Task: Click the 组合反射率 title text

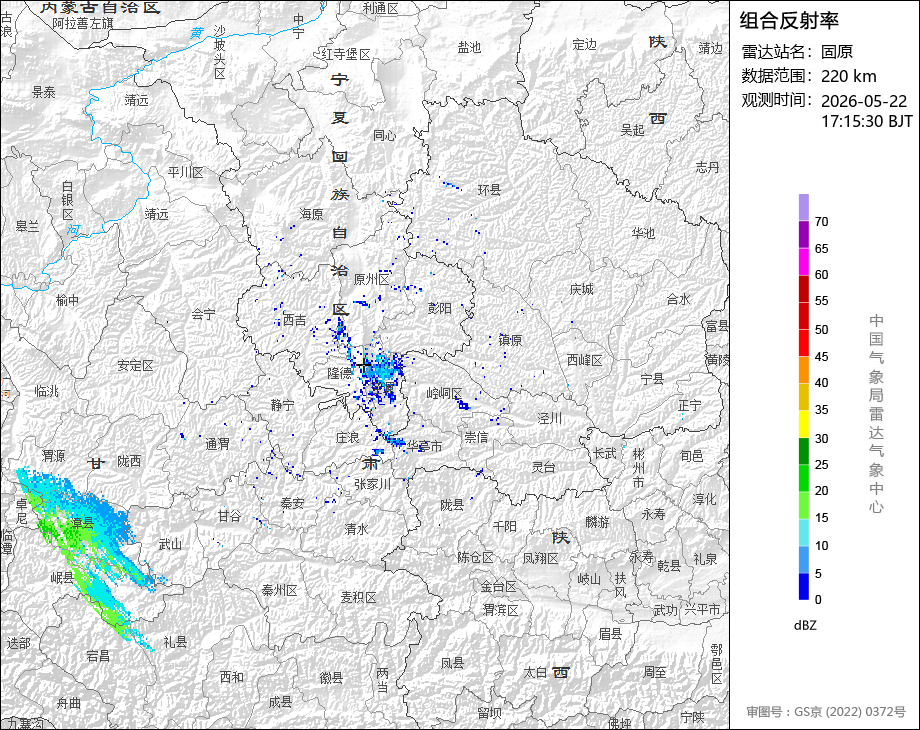Action: (x=789, y=21)
